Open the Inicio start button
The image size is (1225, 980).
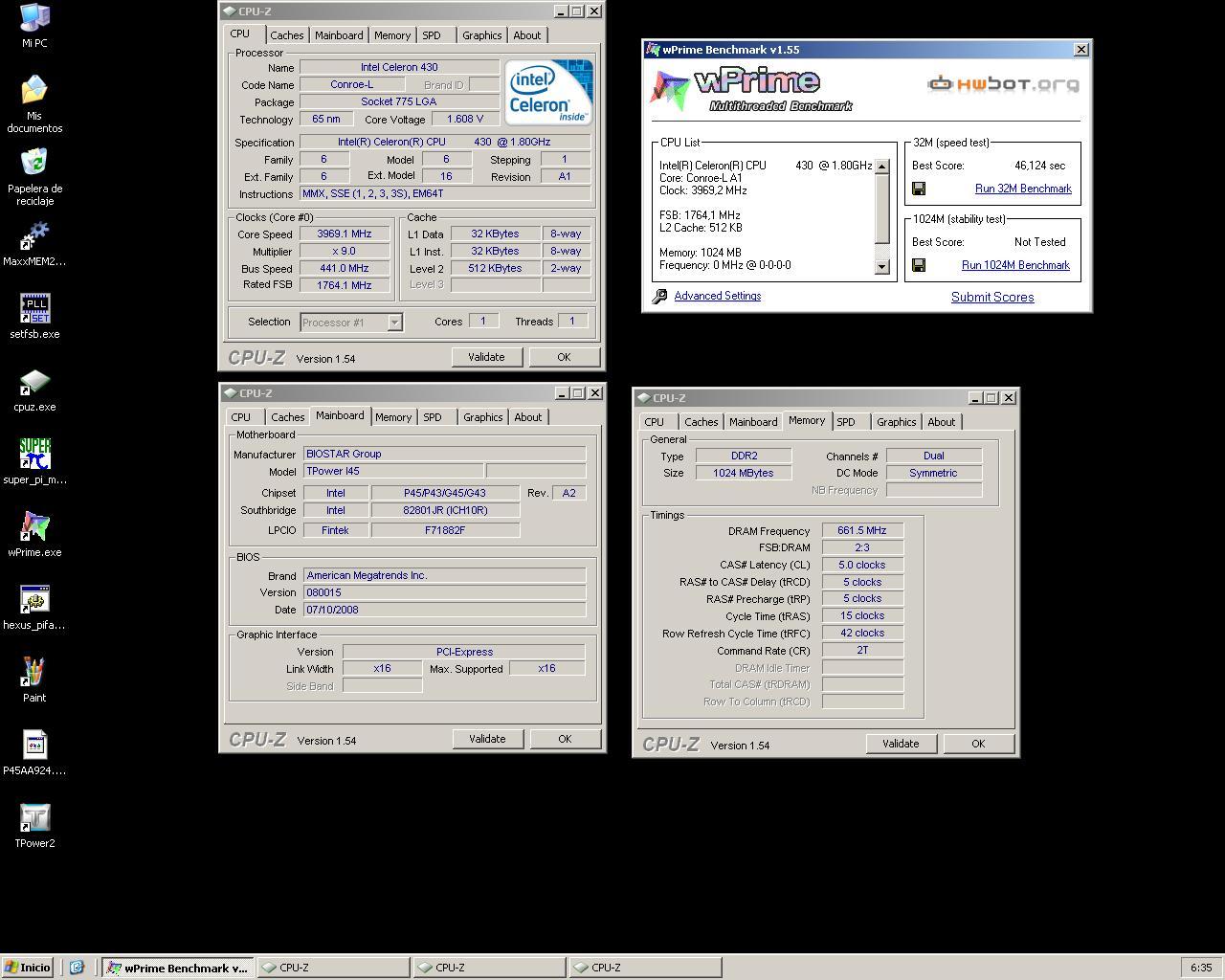click(x=27, y=968)
